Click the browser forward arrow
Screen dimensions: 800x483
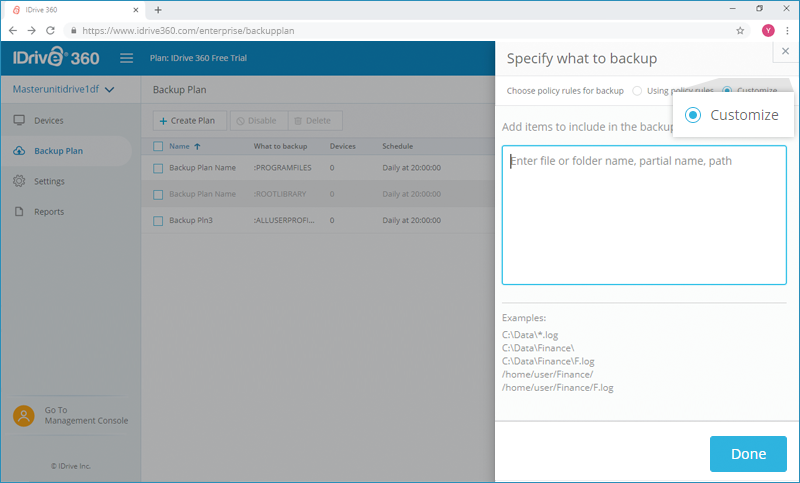pyautogui.click(x=32, y=31)
